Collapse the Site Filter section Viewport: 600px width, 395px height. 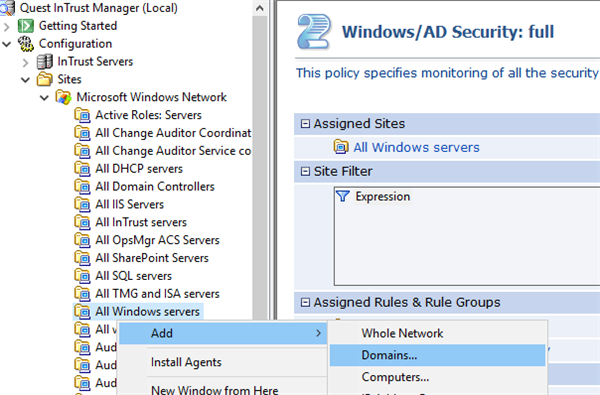(305, 171)
